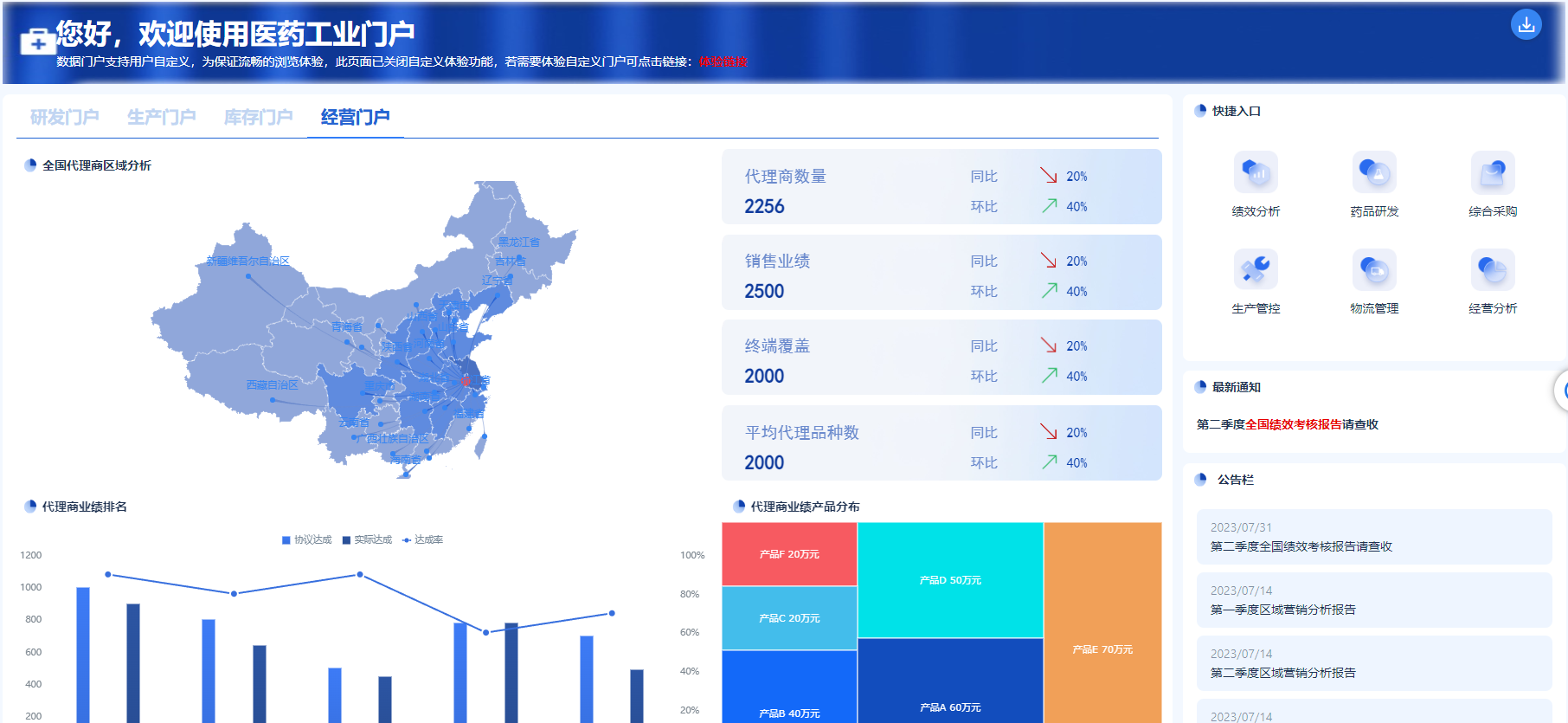Screen dimensions: 1568x723
Task: Click the 环比 up arrow in 终端覆盖 card
Action: (1049, 376)
